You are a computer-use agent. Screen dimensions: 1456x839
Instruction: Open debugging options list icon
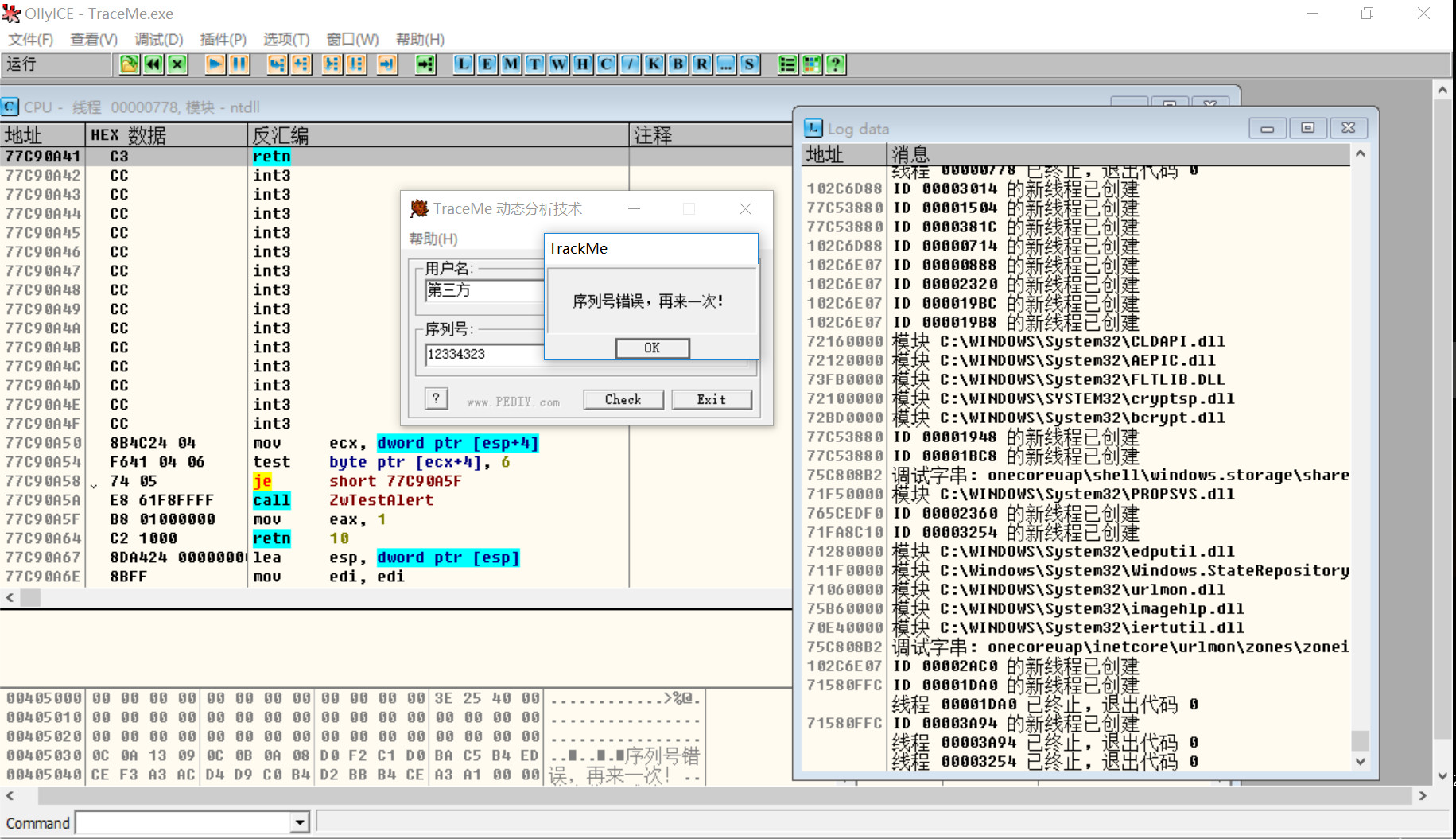click(x=787, y=64)
